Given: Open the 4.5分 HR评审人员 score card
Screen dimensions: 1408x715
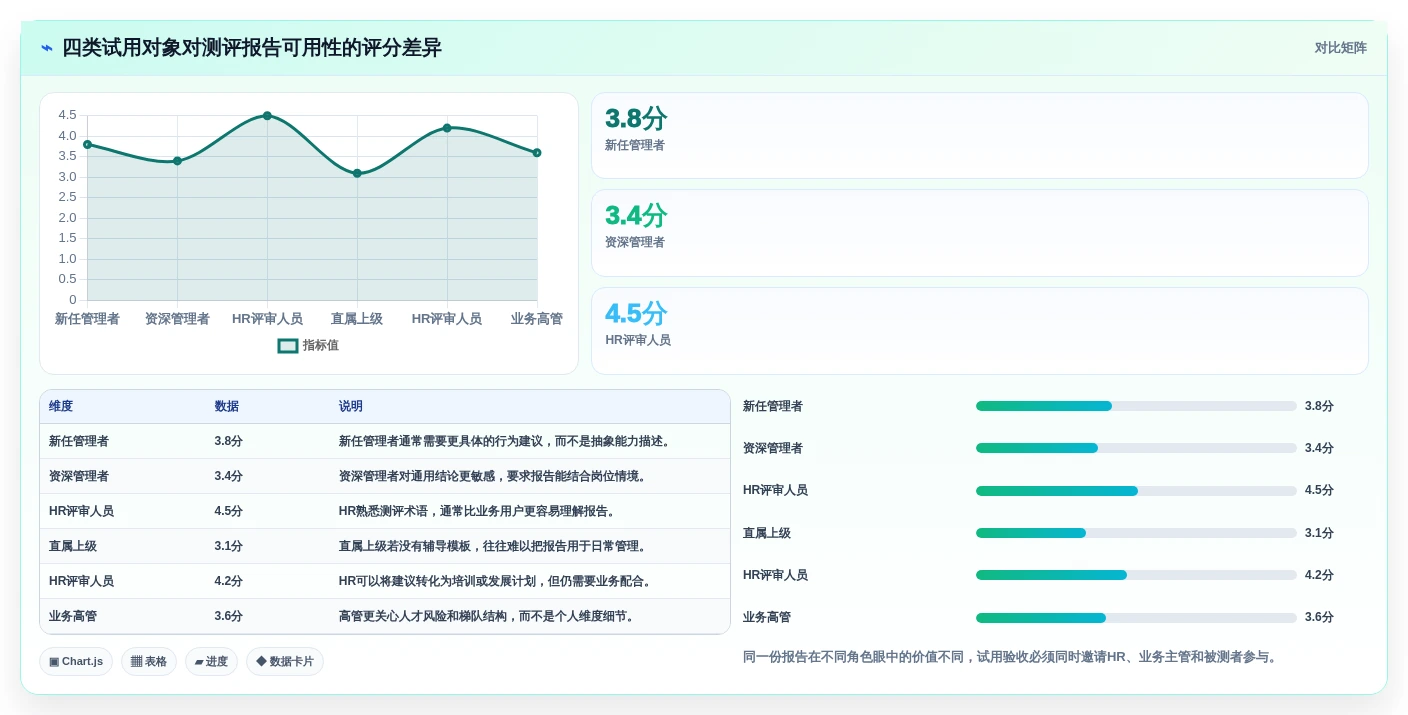Looking at the screenshot, I should (979, 331).
